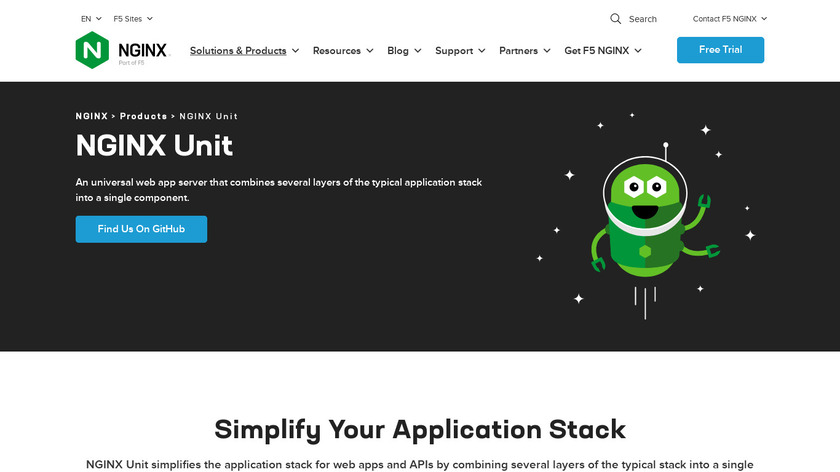The width and height of the screenshot is (840, 472).
Task: Expand the chevron beside Blog
Action: pyautogui.click(x=418, y=51)
